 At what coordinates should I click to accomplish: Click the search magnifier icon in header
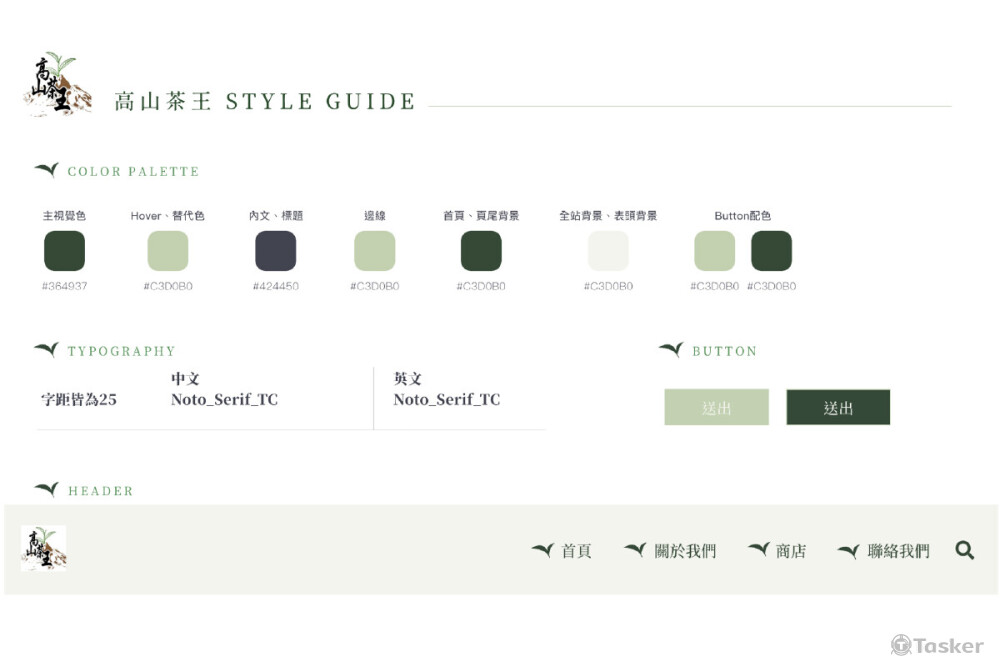pyautogui.click(x=964, y=550)
